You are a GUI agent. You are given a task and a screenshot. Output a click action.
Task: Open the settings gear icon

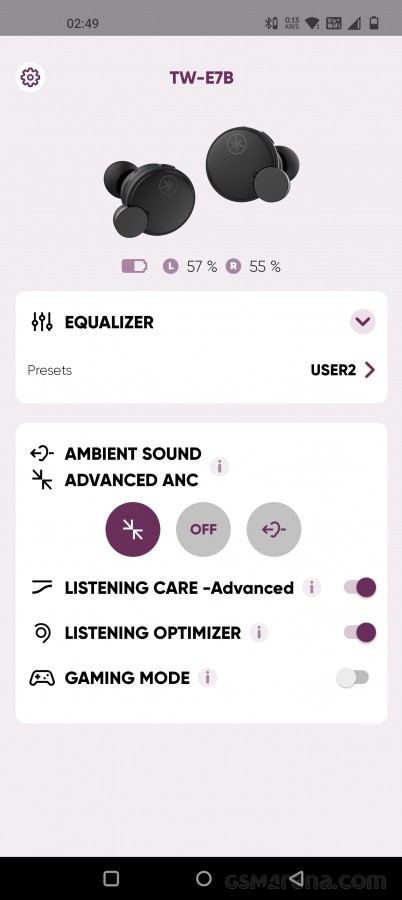point(30,77)
